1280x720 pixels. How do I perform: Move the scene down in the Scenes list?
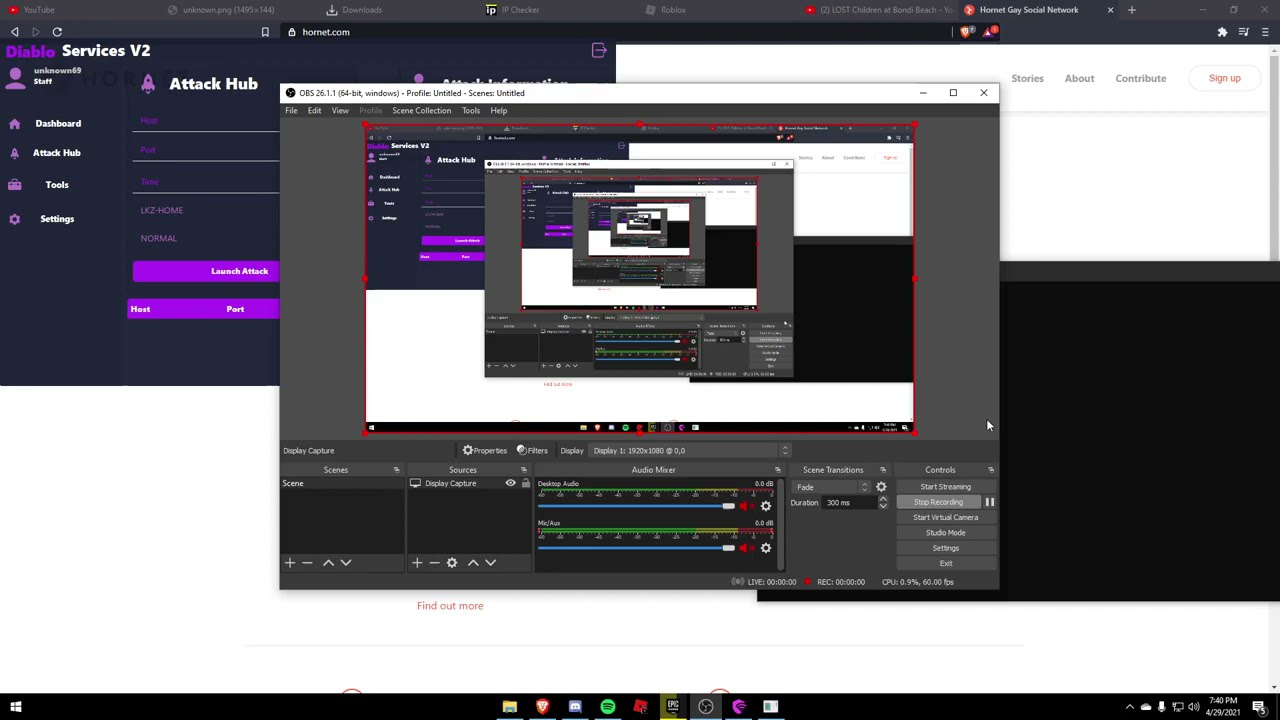tap(346, 563)
